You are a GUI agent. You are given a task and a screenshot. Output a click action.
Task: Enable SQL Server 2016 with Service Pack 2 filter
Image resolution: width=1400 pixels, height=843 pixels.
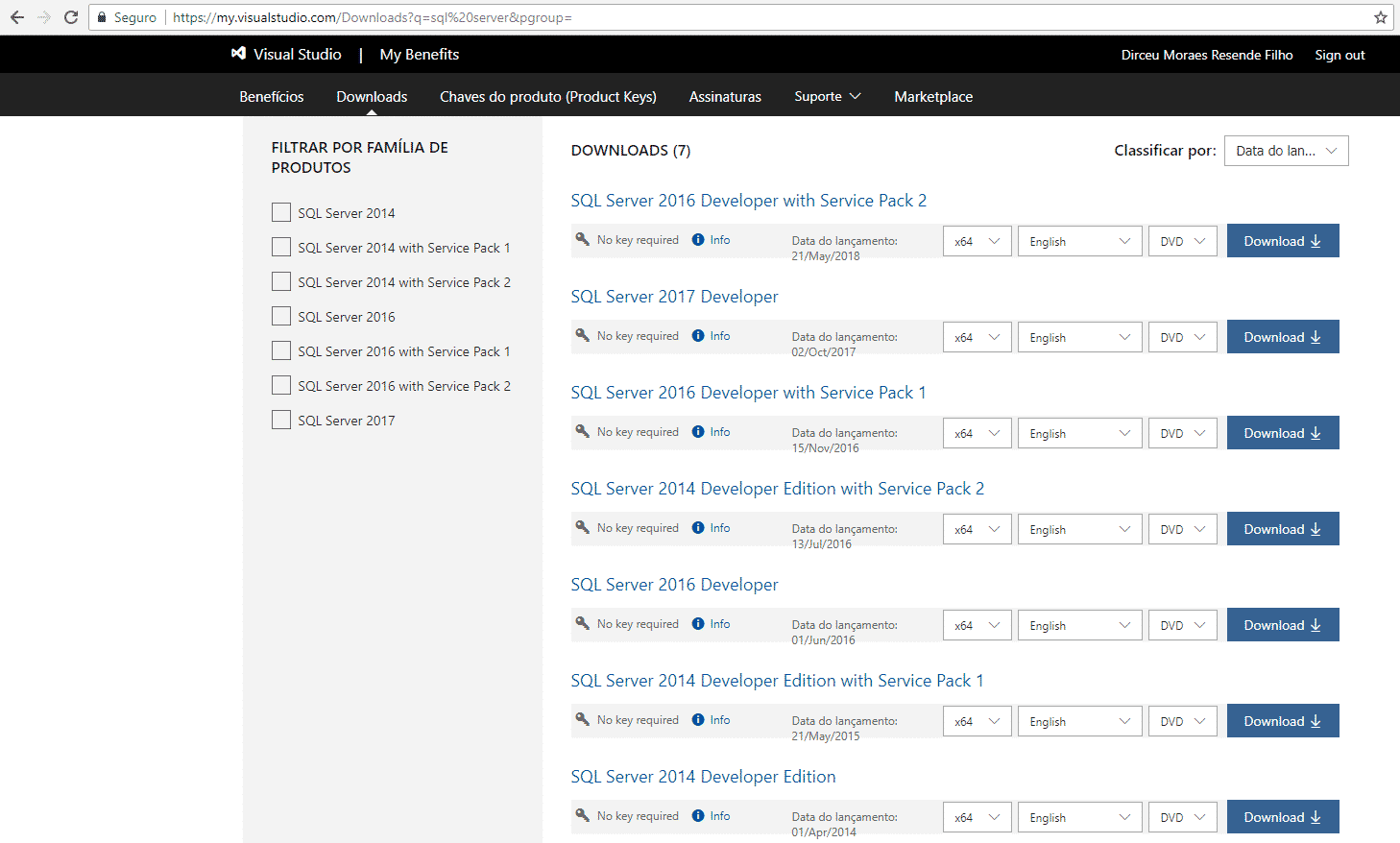(x=281, y=385)
